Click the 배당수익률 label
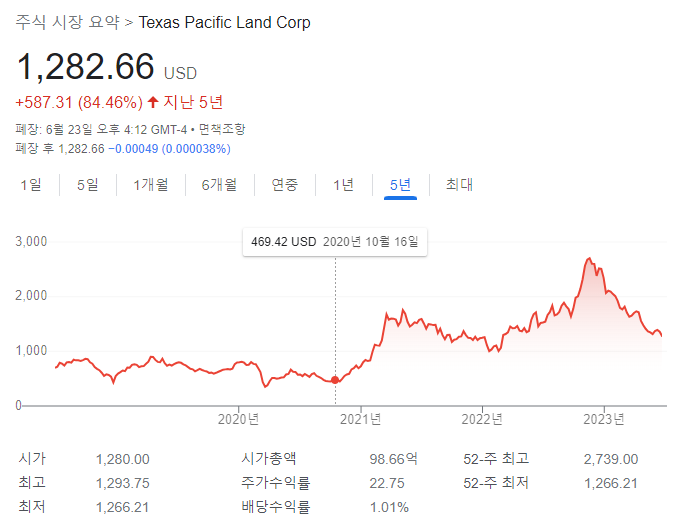 pos(276,507)
